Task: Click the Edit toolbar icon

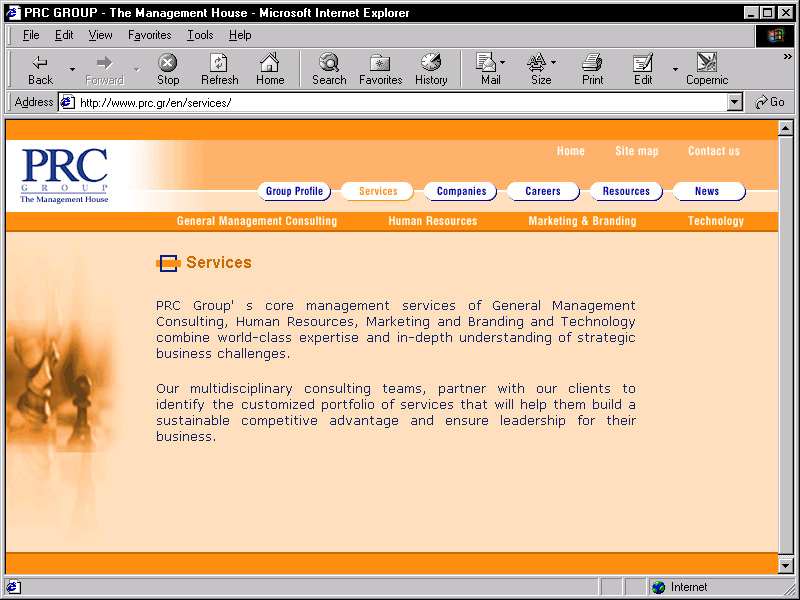Action: 642,63
